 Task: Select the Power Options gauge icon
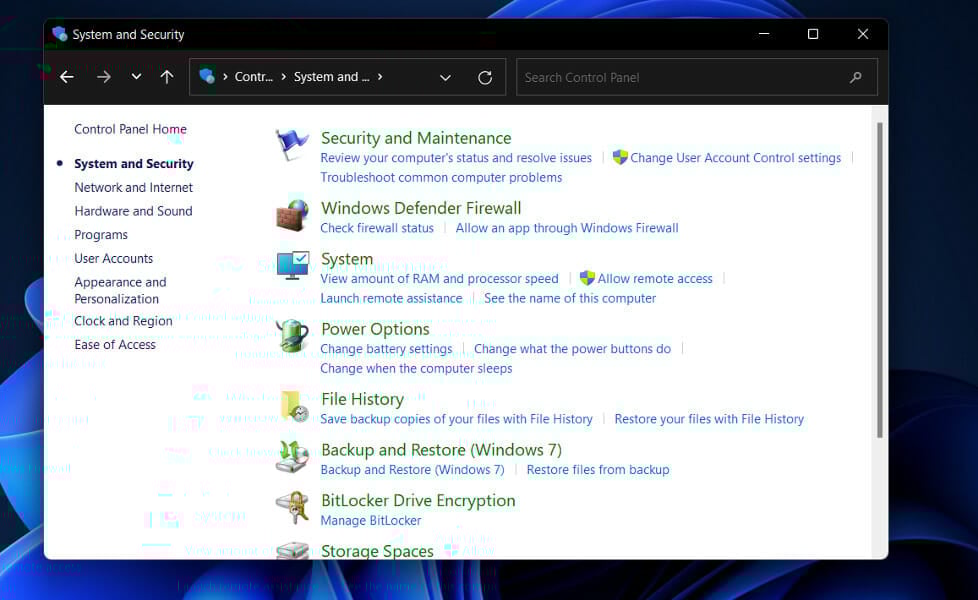pos(291,334)
